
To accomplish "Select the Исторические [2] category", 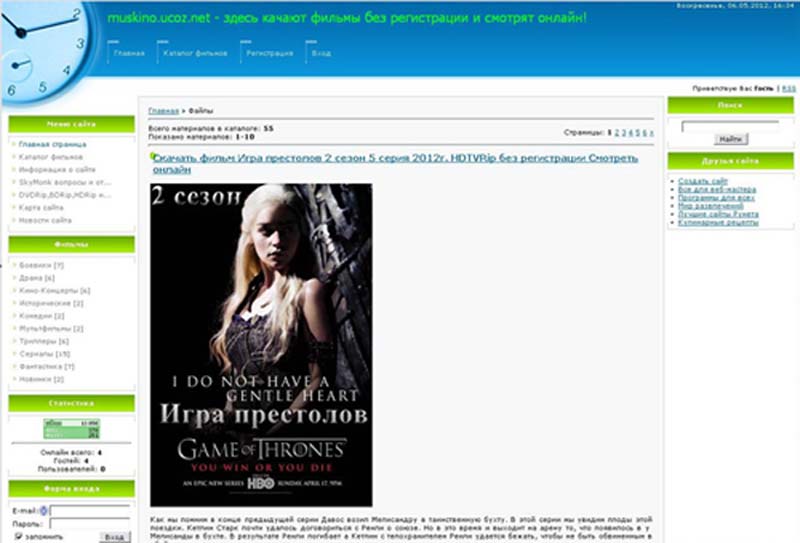I will click(51, 304).
